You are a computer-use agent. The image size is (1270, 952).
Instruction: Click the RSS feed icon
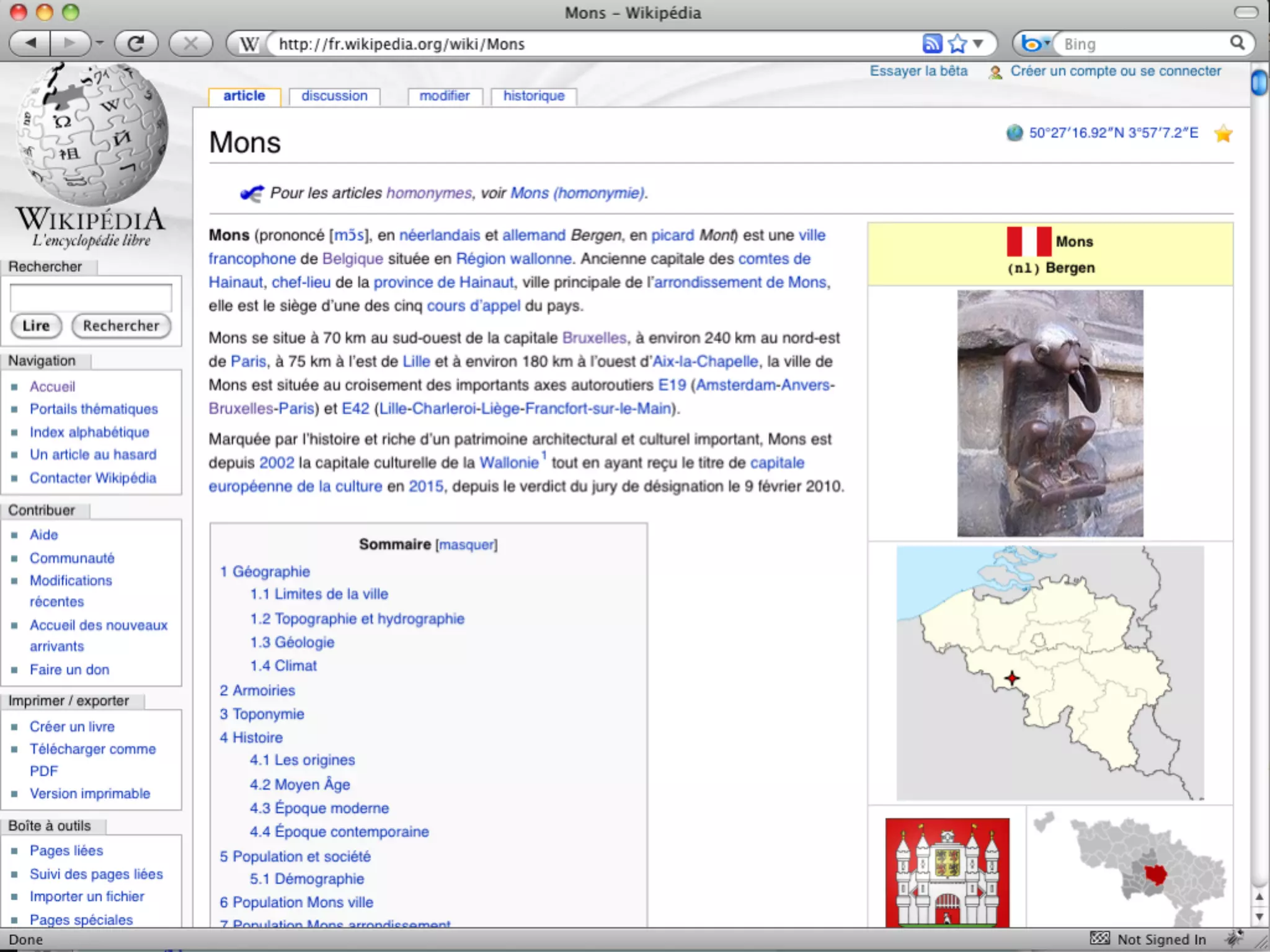pyautogui.click(x=932, y=43)
